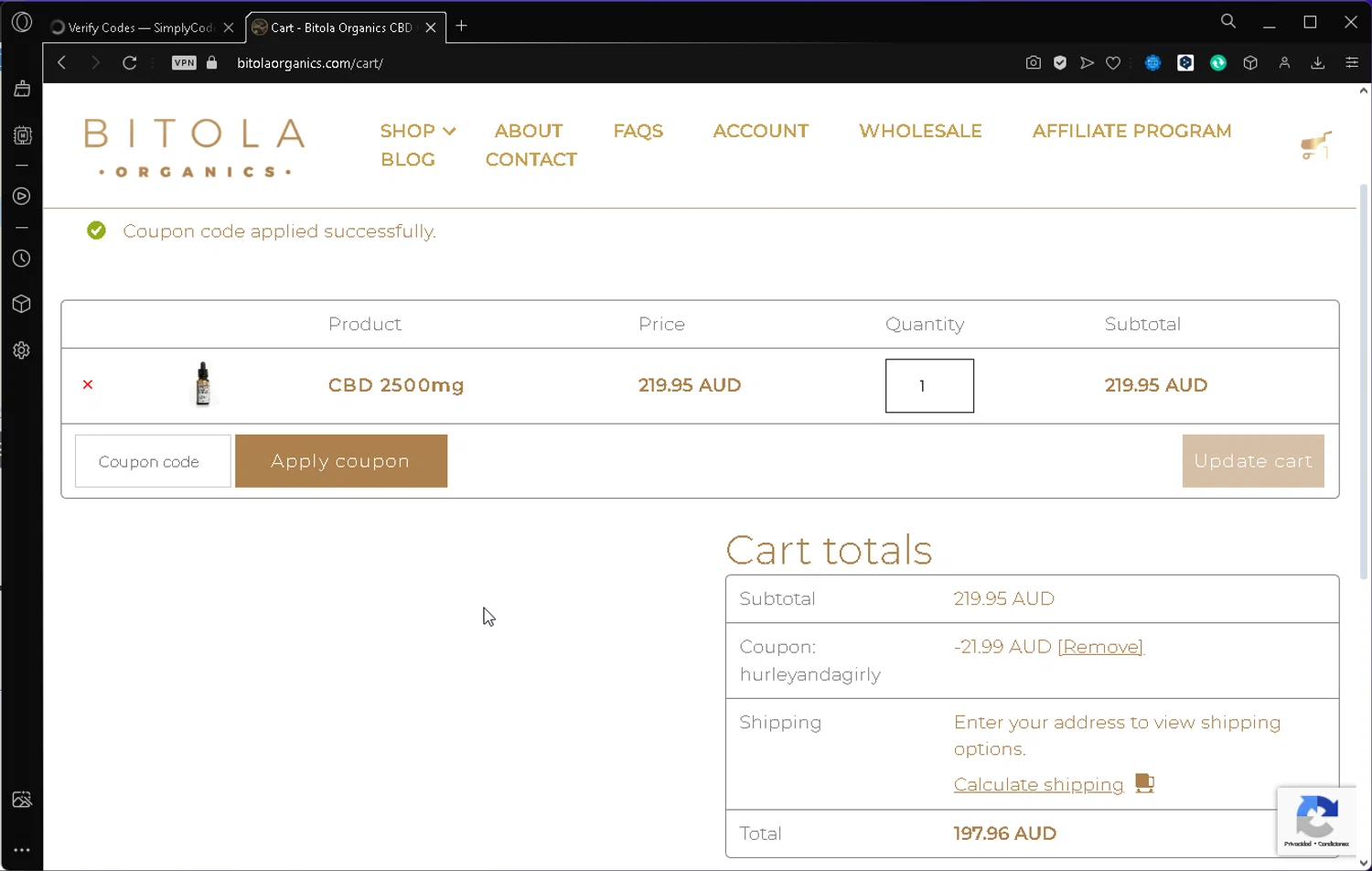Toggle the VPN badge in address bar

184,63
